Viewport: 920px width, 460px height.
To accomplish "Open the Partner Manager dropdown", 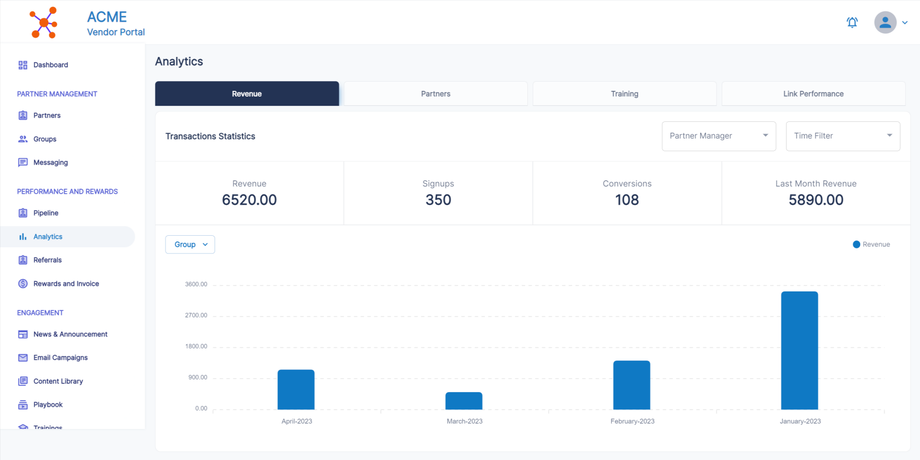I will tap(719, 136).
